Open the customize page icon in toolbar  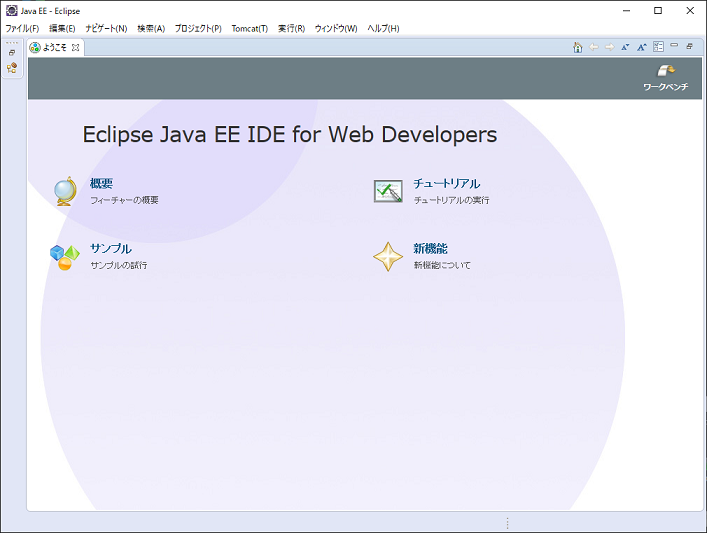point(658,47)
